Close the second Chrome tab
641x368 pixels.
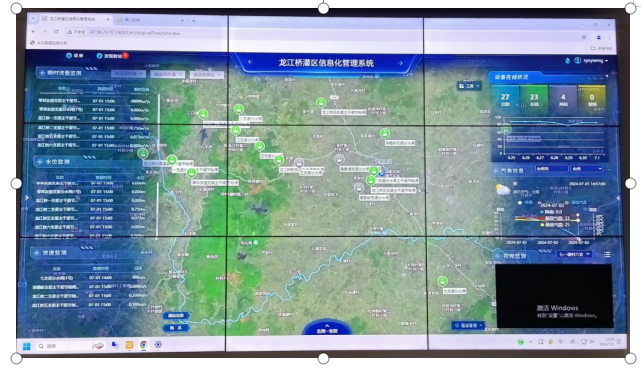coord(183,20)
